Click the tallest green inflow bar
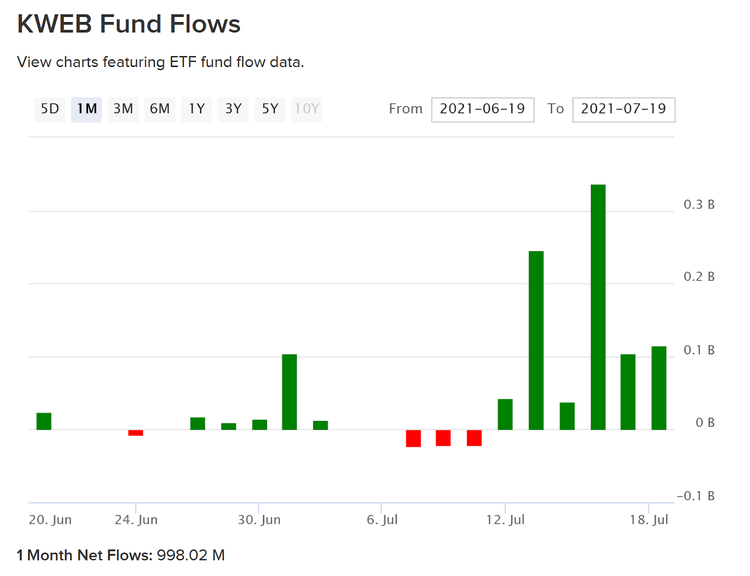 (598, 307)
